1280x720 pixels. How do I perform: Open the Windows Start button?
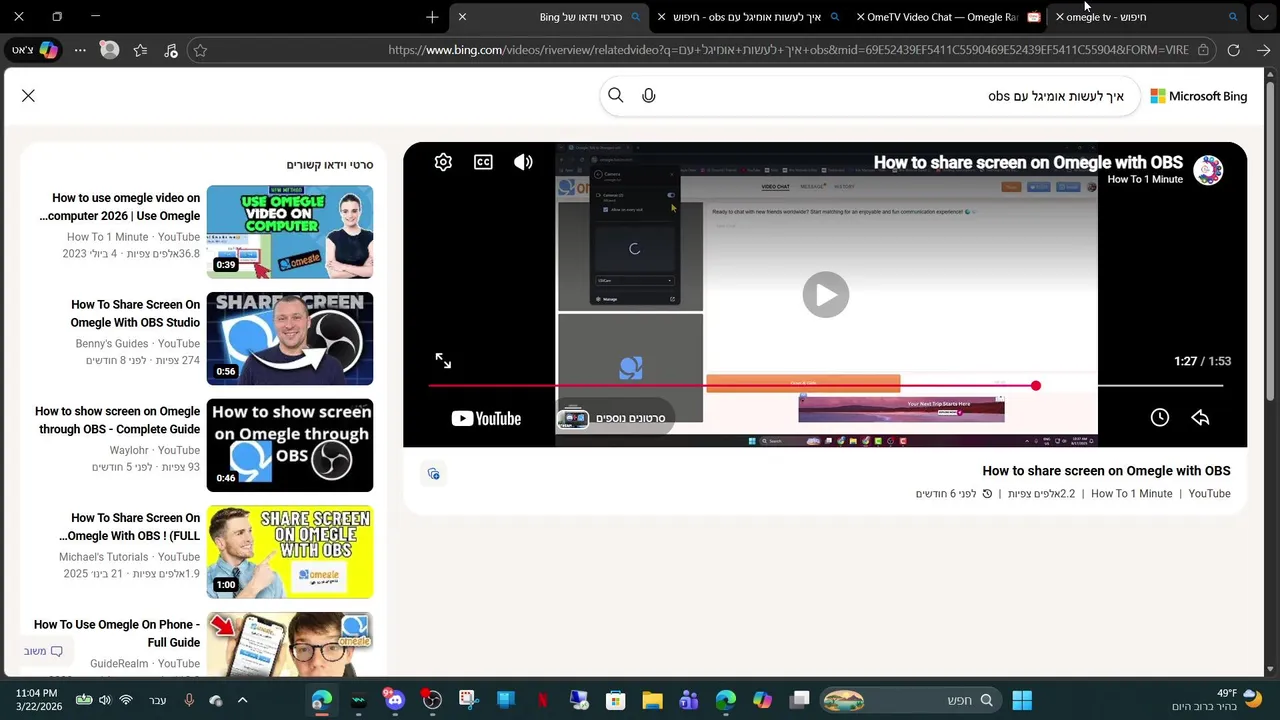click(1022, 700)
